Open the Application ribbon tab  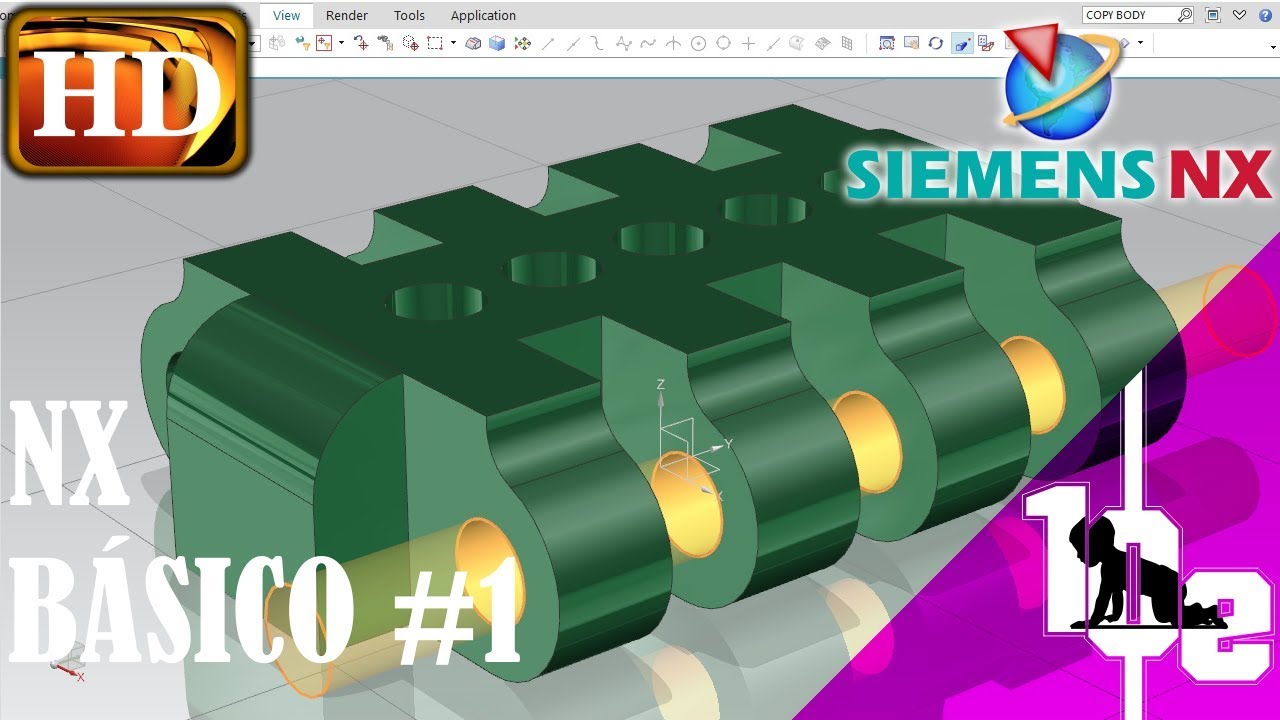coord(483,15)
